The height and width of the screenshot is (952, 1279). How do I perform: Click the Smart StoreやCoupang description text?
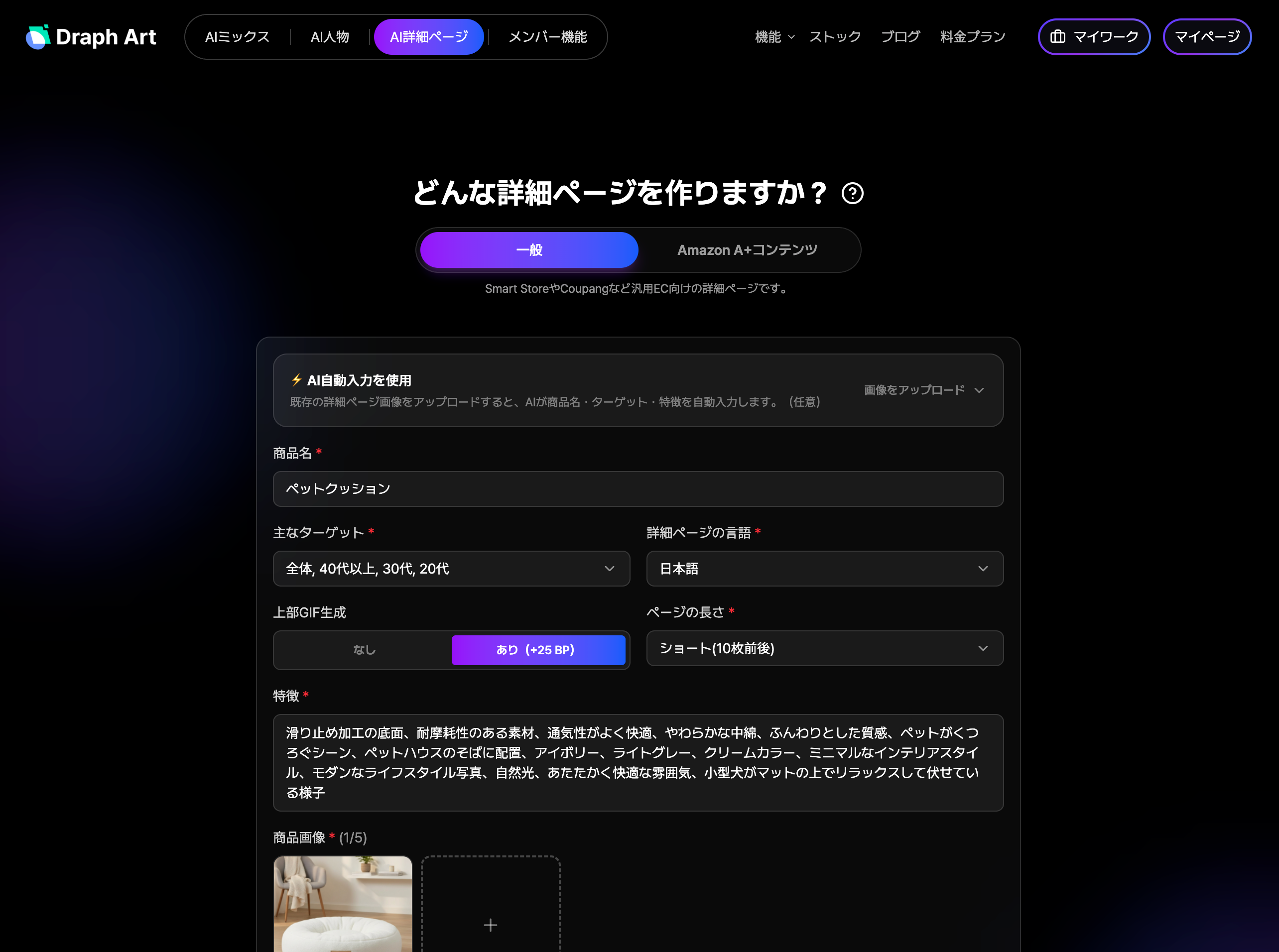638,288
